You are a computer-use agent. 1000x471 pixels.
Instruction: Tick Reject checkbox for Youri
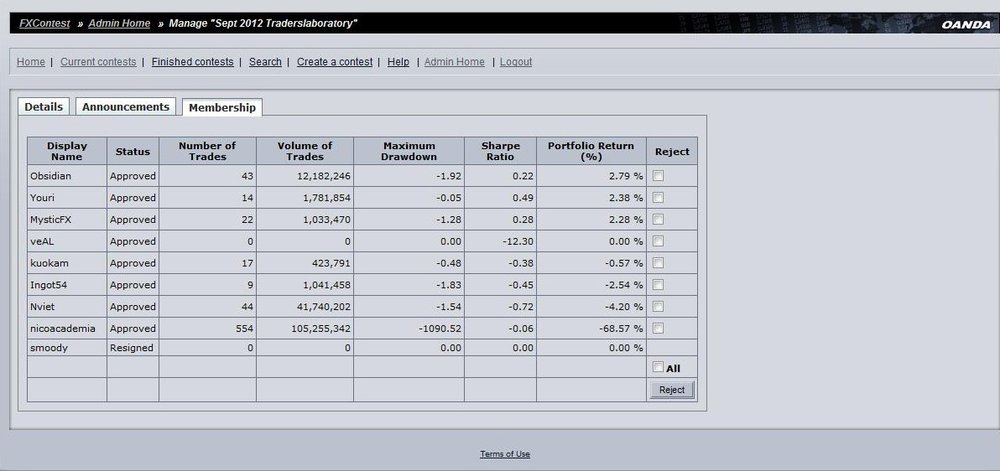click(658, 197)
